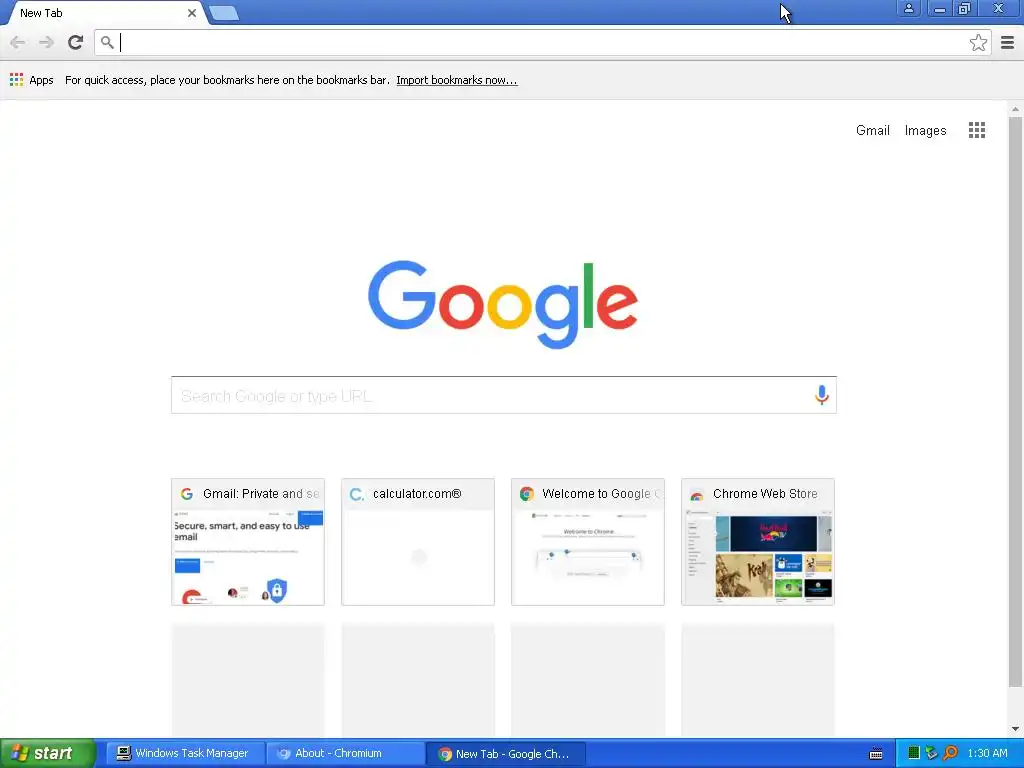Open the Apps shortcut in bookmarks bar

coord(31,80)
